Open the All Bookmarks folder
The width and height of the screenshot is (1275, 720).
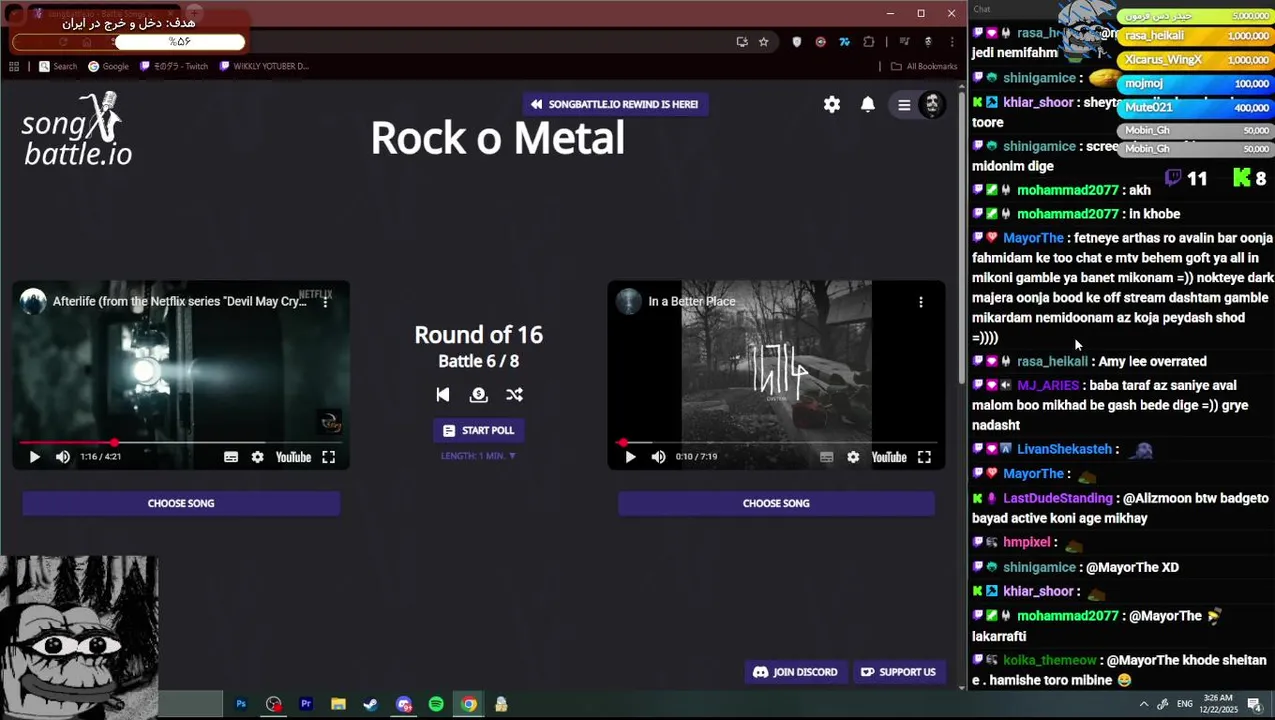tap(924, 66)
